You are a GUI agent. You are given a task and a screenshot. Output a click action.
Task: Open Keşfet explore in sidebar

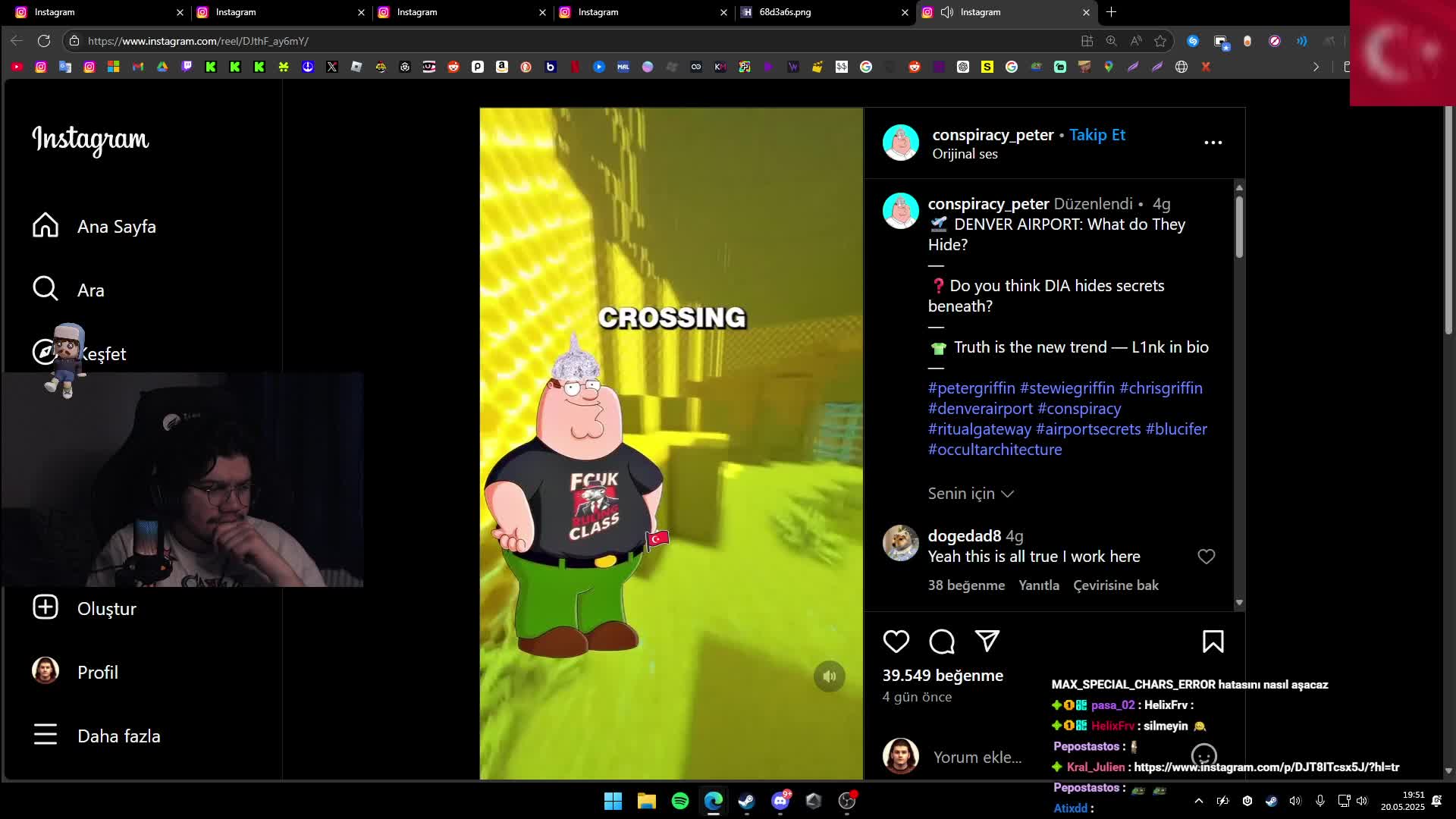[x=79, y=353]
